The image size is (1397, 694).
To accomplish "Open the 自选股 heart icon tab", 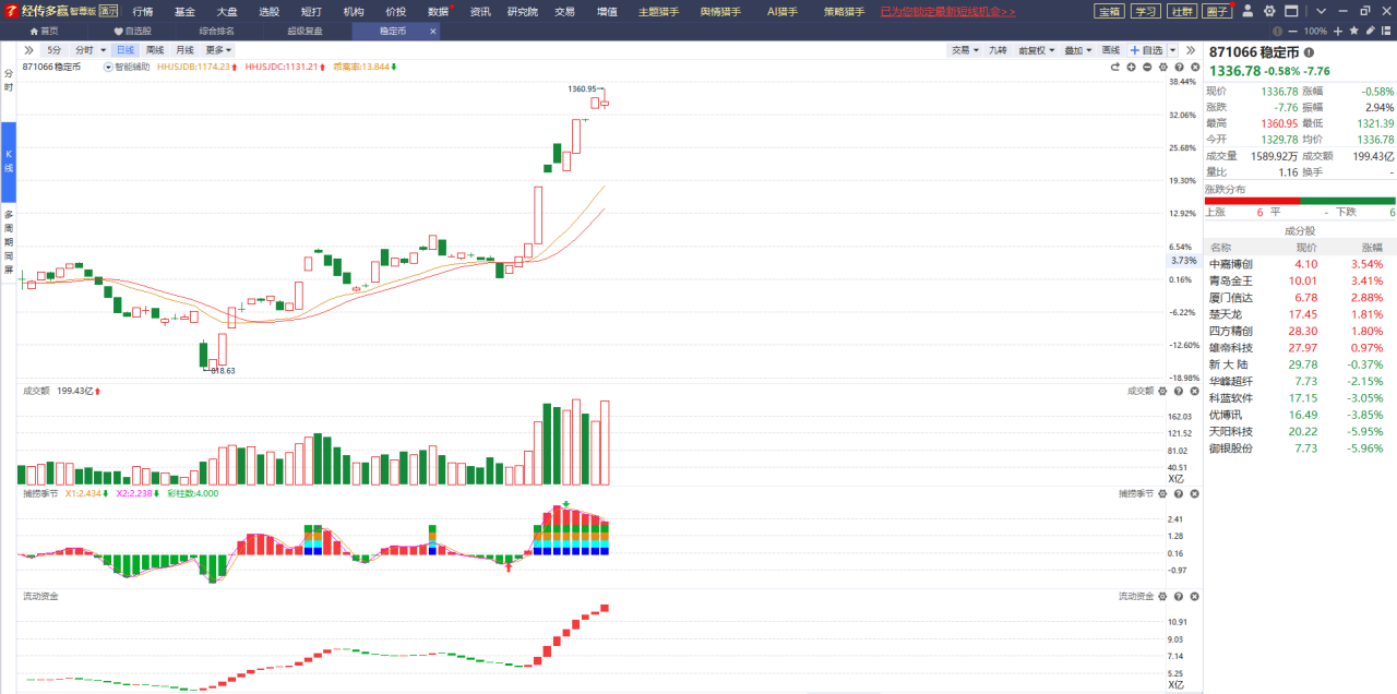I will click(x=132, y=31).
